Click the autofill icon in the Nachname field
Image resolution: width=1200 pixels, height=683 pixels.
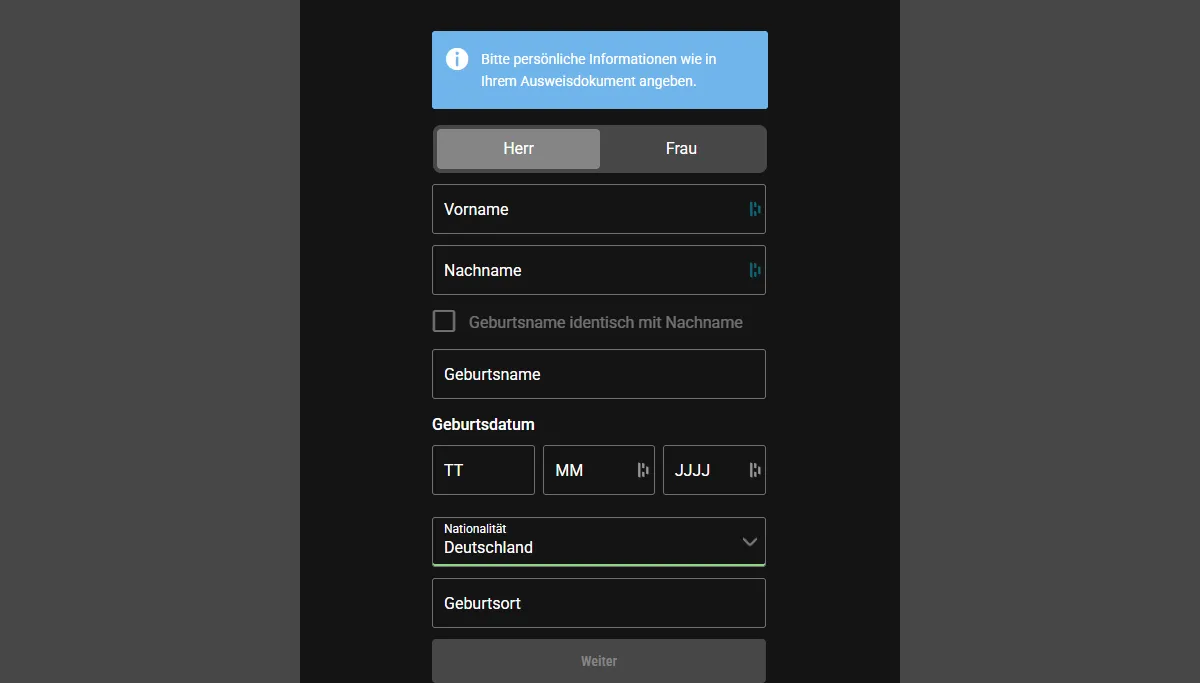click(x=755, y=270)
